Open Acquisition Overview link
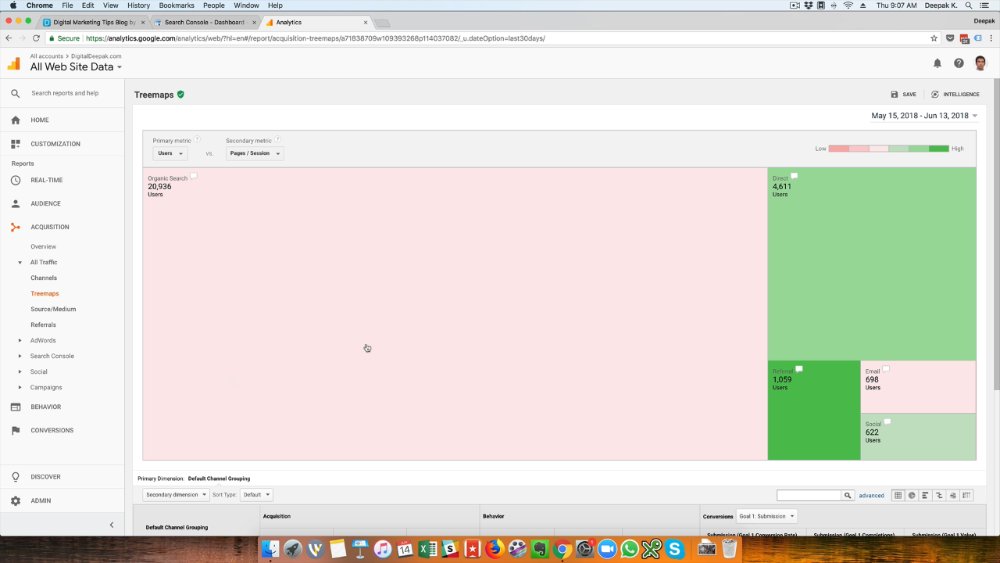Screen dimensions: 1000x563 (x=43, y=247)
